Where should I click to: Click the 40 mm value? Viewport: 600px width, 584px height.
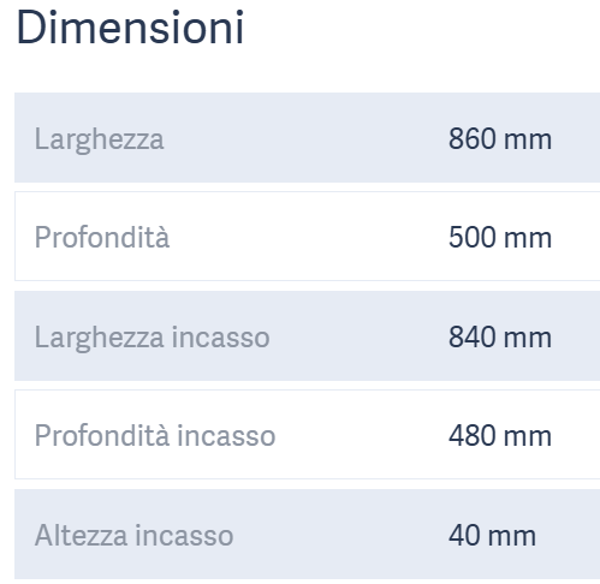tap(491, 535)
